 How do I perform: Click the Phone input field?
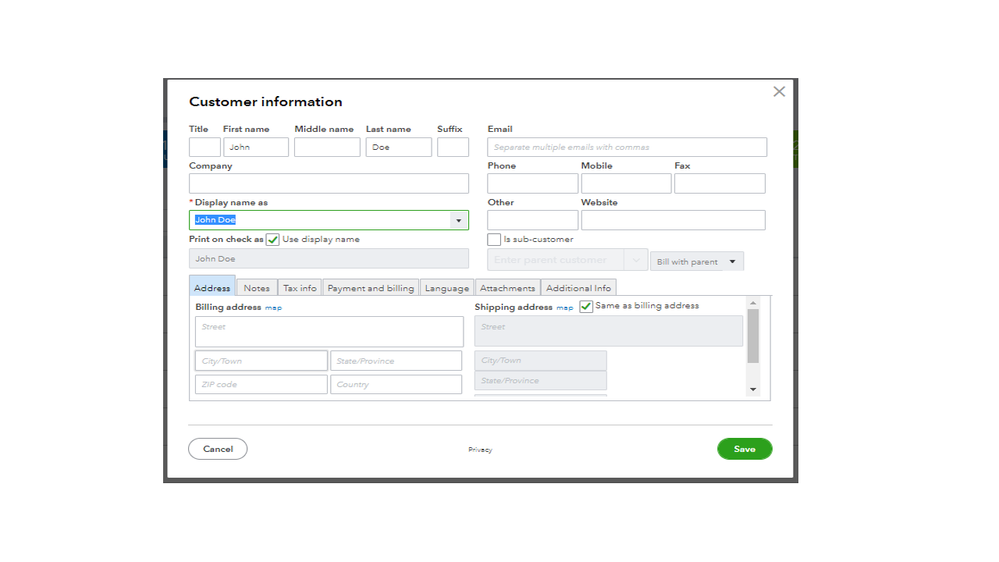pyautogui.click(x=533, y=184)
